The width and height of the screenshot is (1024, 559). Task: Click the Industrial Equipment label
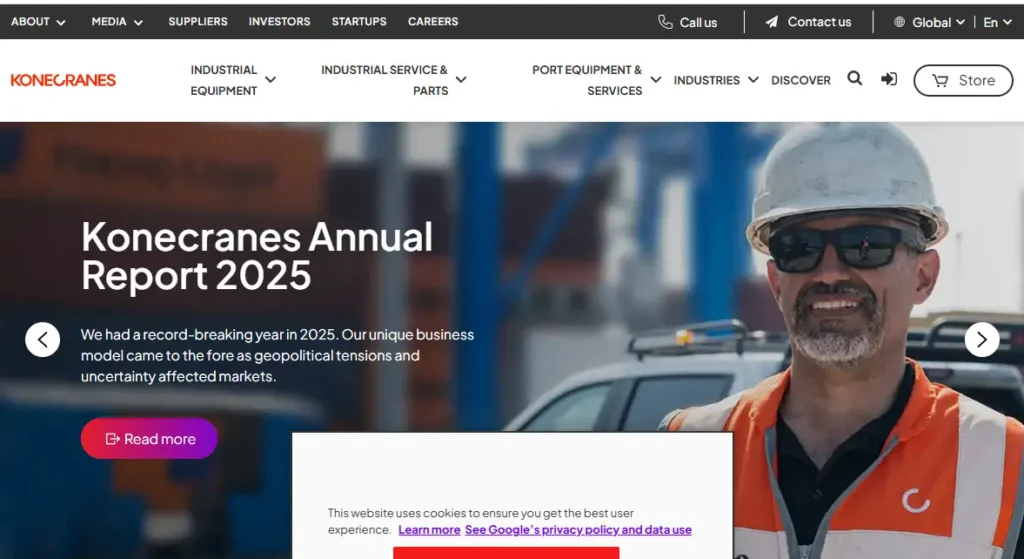(x=224, y=80)
